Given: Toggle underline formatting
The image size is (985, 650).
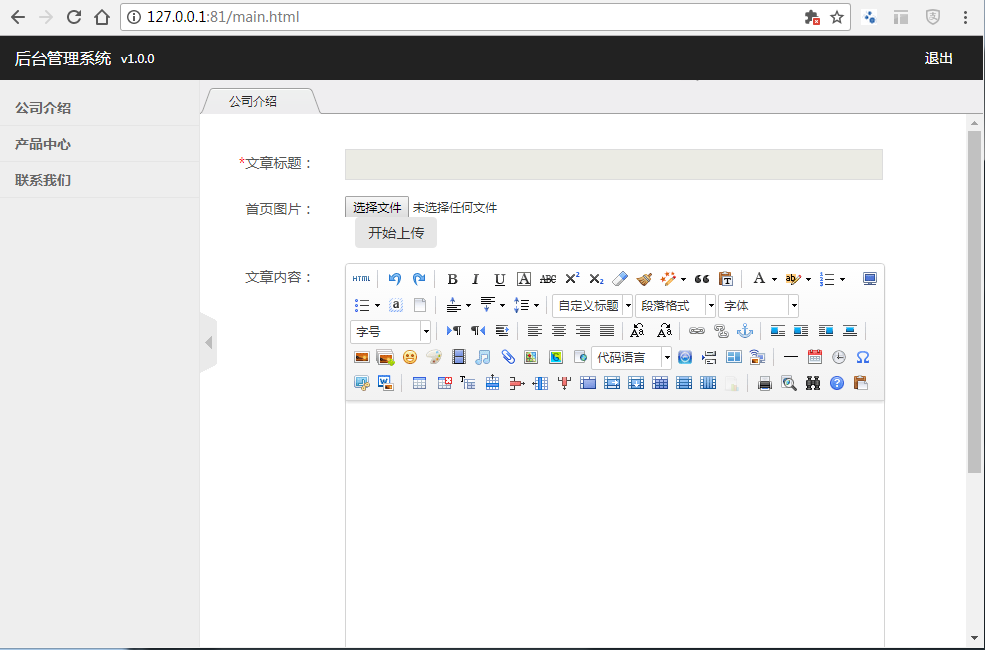Looking at the screenshot, I should tap(499, 279).
